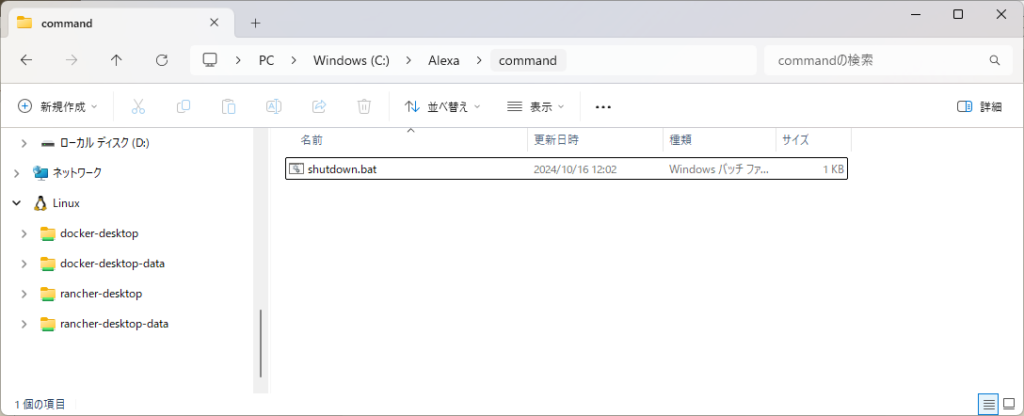The image size is (1024, 416).
Task: Click the Cut scissors icon
Action: pyautogui.click(x=139, y=106)
